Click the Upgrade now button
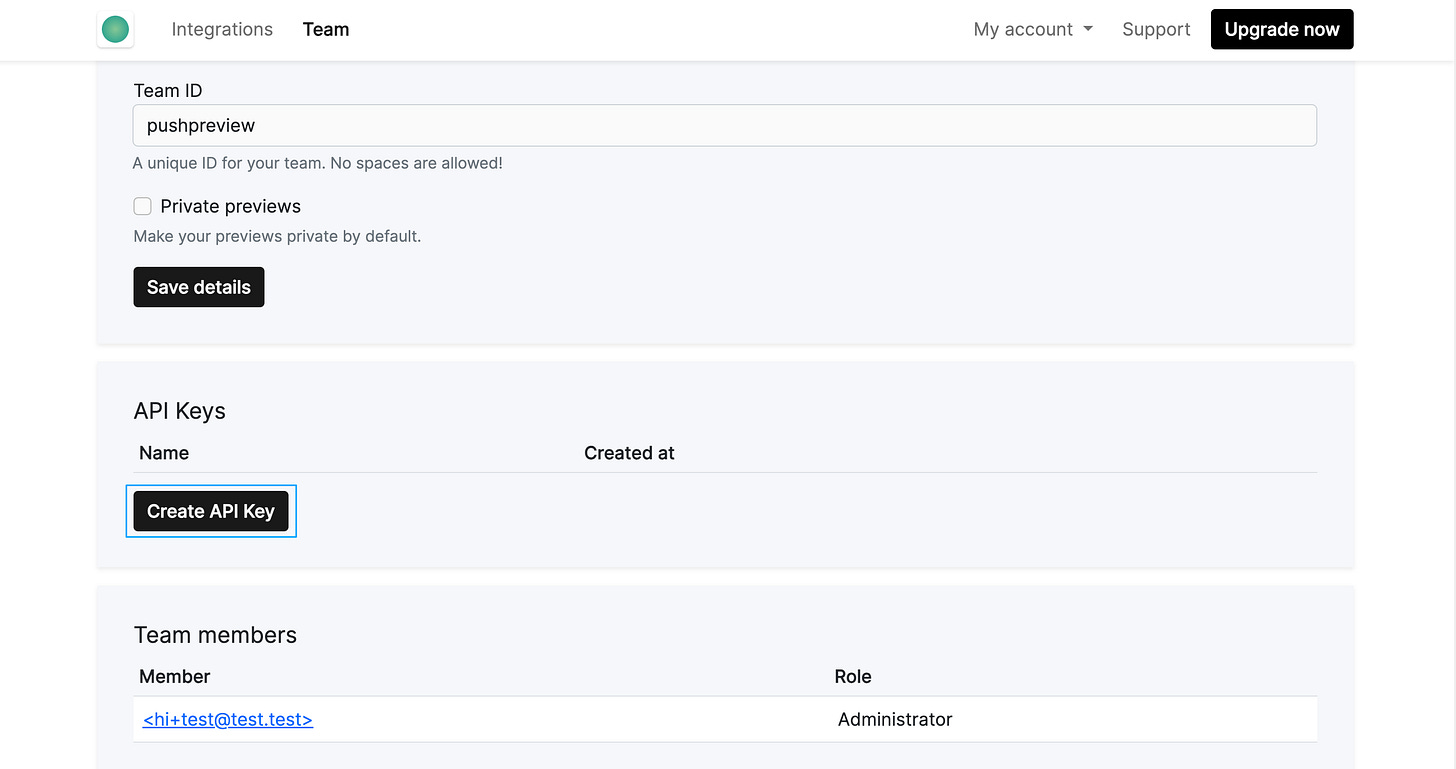The height and width of the screenshot is (769, 1456). (1282, 29)
